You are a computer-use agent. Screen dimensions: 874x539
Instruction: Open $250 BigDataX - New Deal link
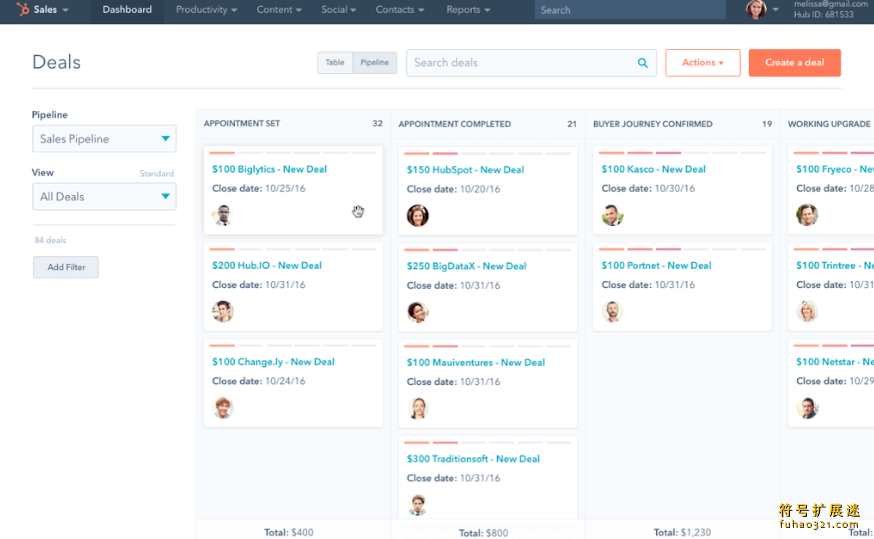point(467,266)
